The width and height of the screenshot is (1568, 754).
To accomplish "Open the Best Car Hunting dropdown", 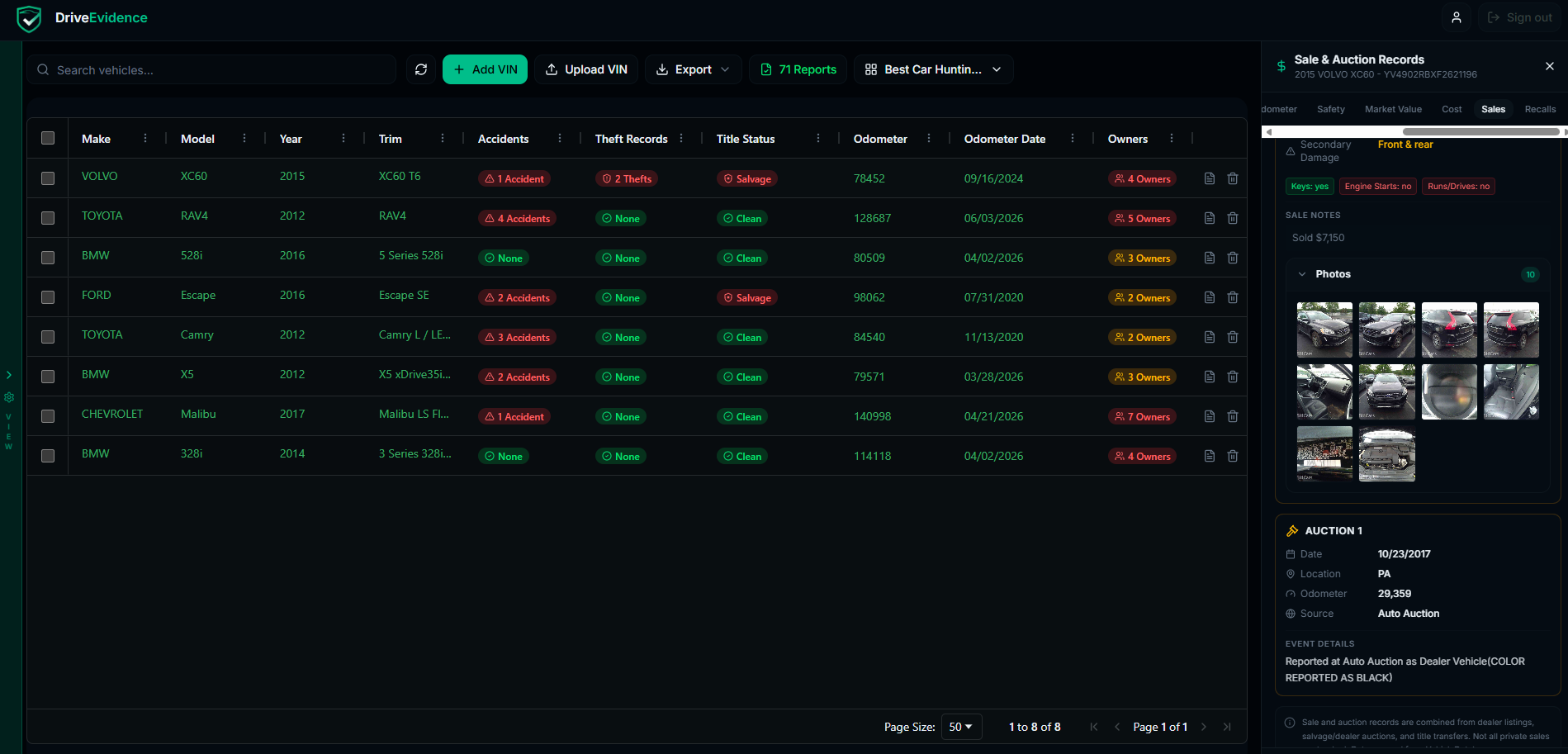I will [x=933, y=69].
